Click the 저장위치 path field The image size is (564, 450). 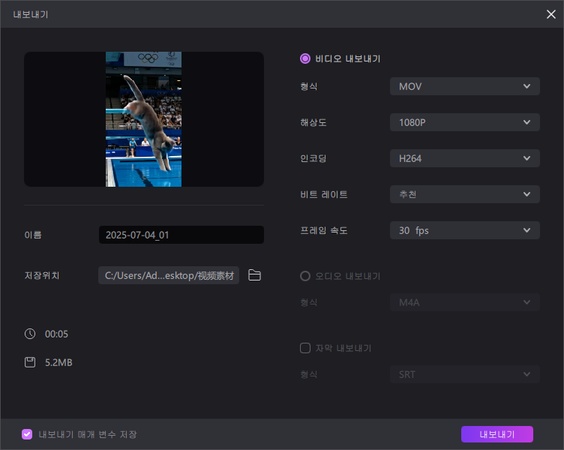169,275
